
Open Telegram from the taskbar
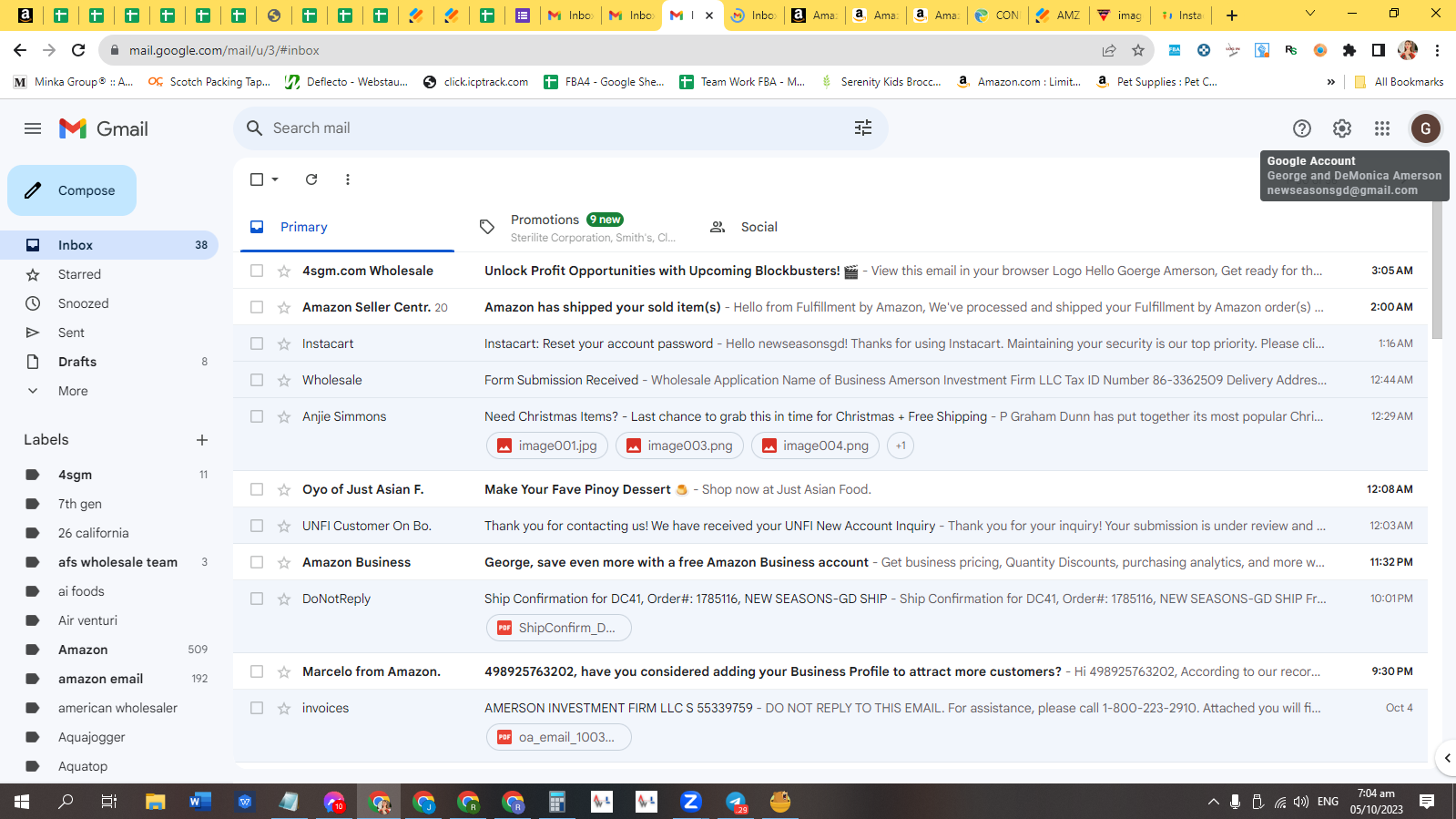point(736,802)
